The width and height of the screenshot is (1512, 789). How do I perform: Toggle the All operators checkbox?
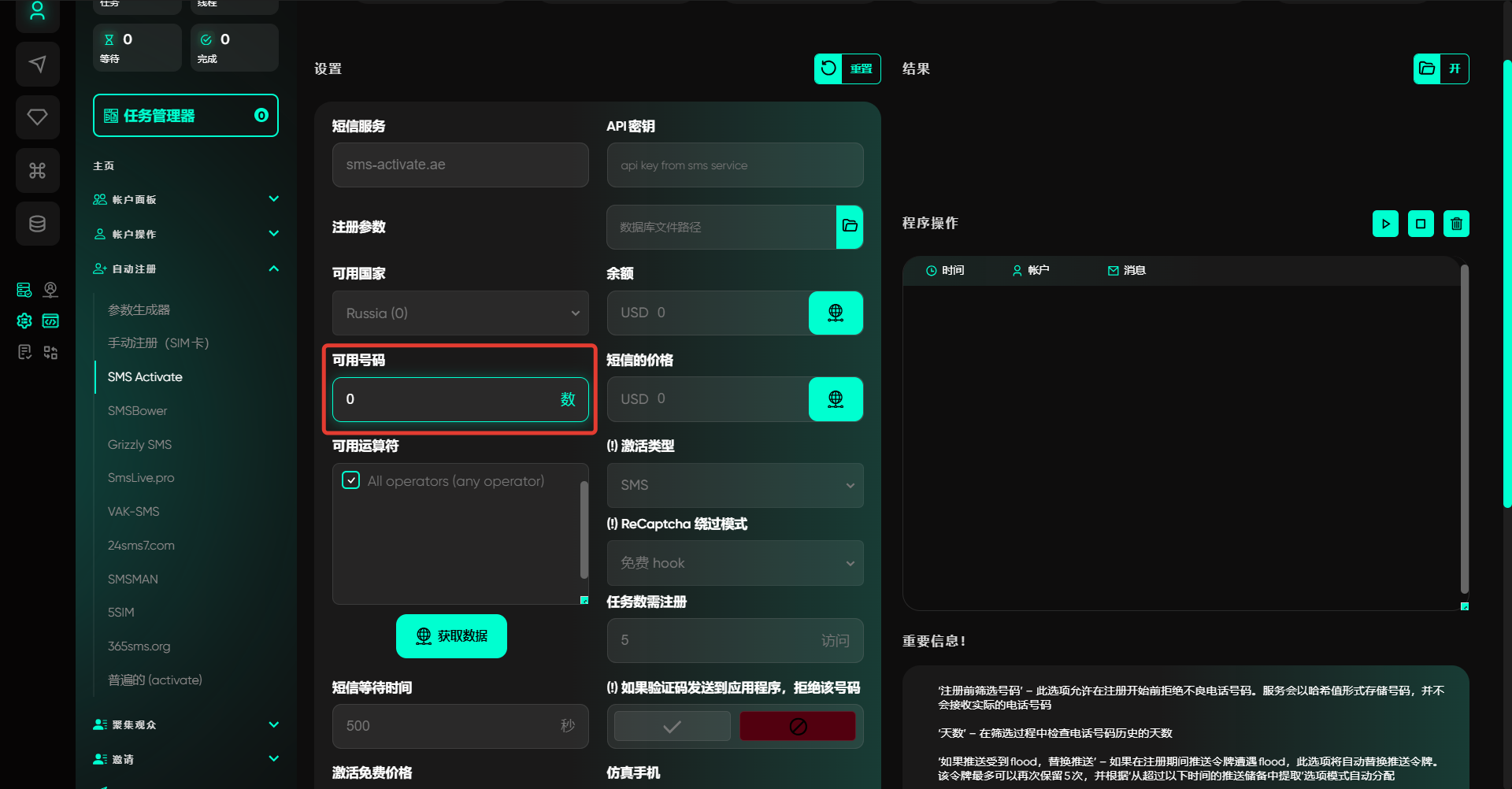point(351,480)
